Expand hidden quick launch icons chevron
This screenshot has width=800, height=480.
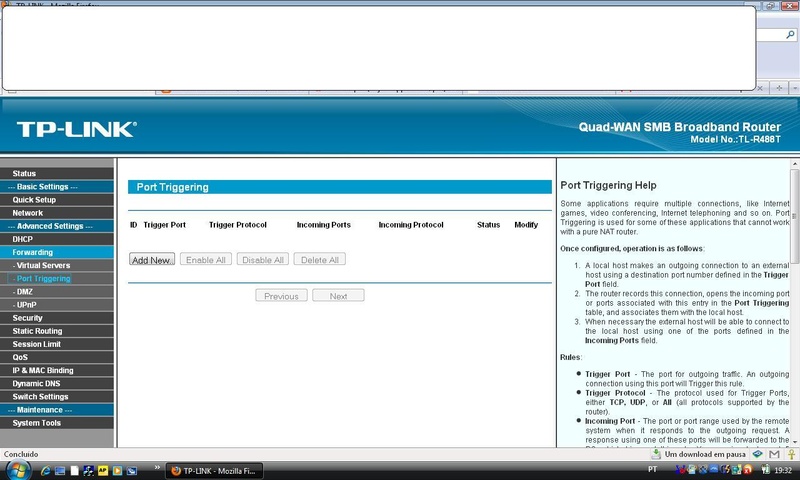point(157,467)
